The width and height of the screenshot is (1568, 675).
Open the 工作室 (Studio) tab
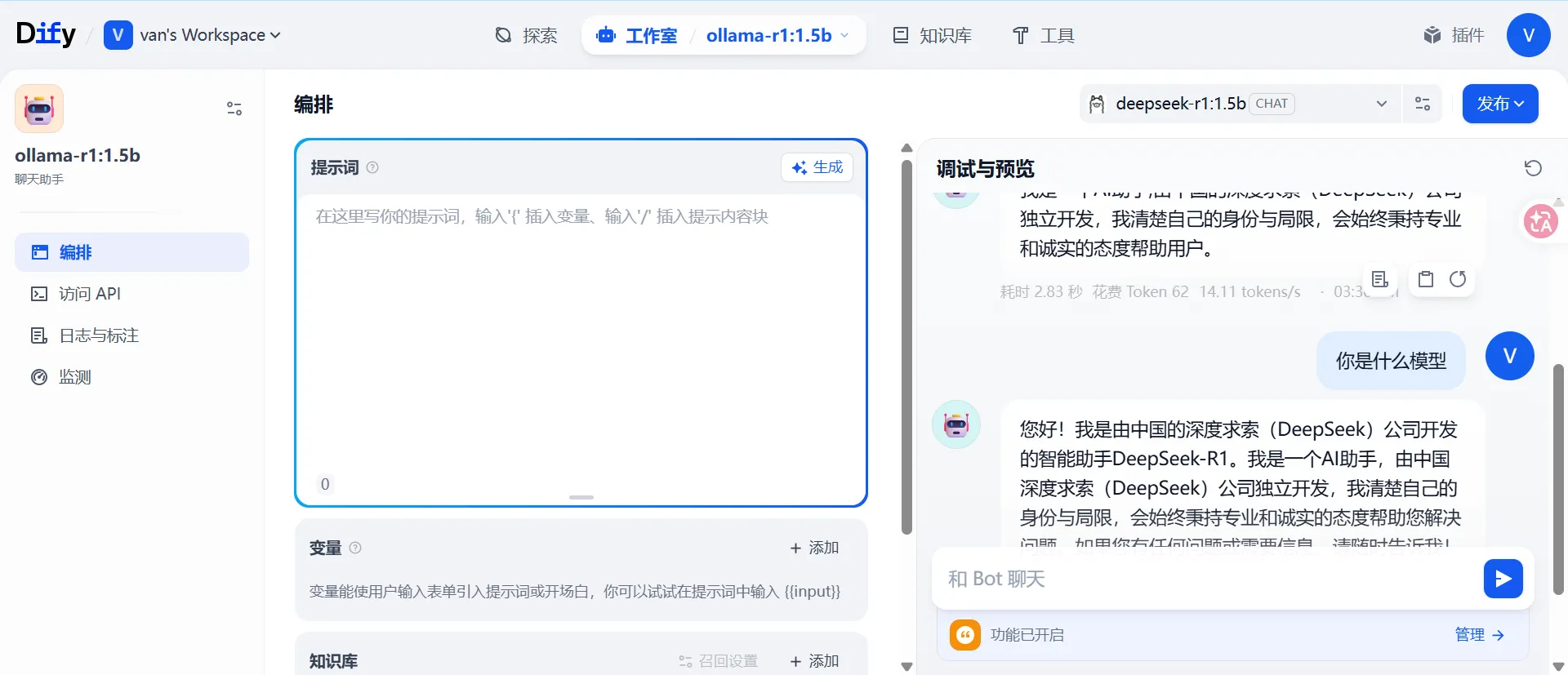[638, 35]
